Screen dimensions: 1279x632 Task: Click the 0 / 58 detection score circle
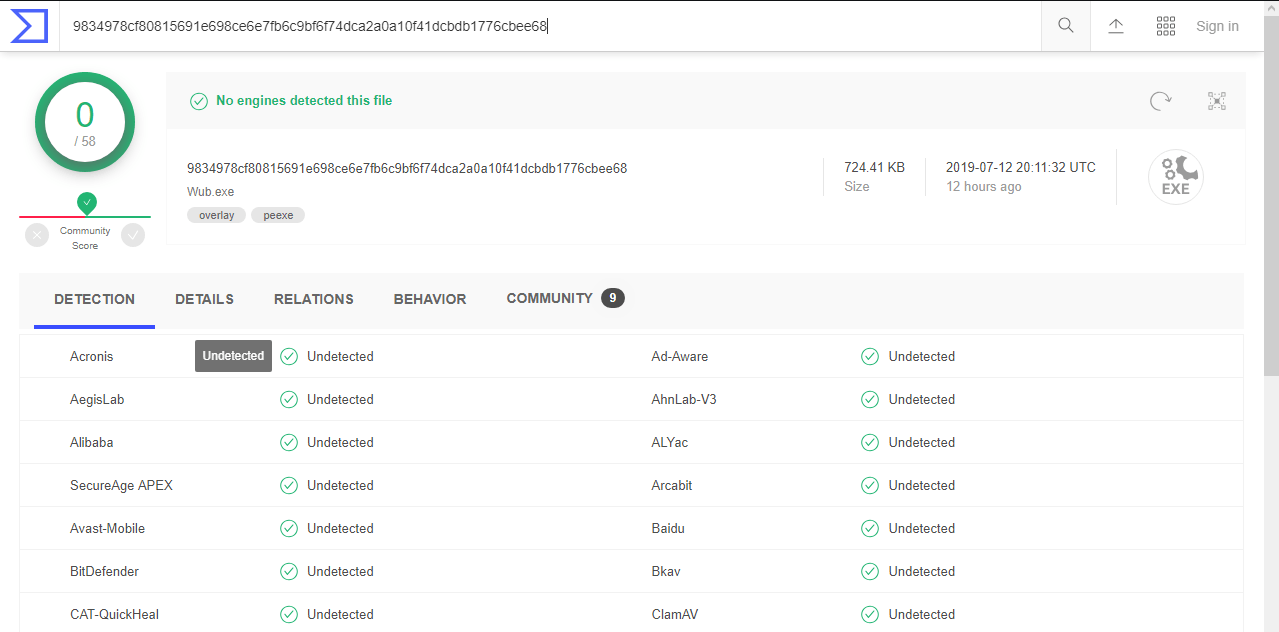(x=85, y=123)
